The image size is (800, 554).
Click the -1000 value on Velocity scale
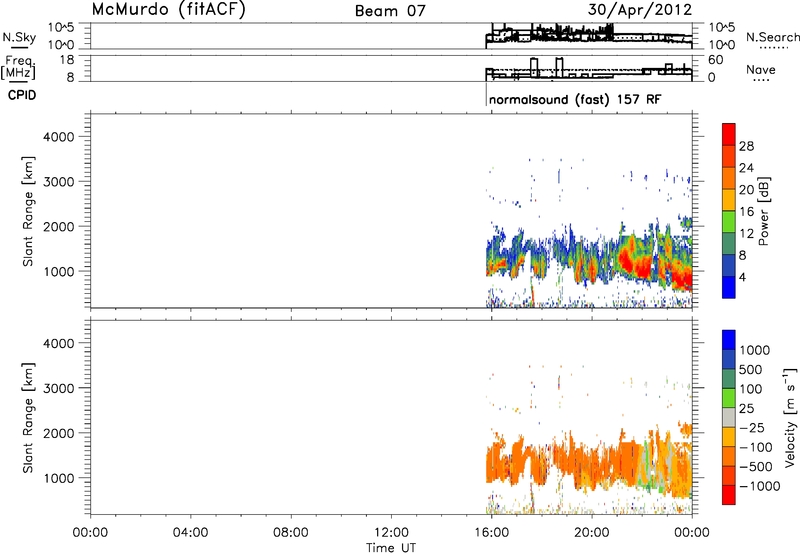click(760, 486)
